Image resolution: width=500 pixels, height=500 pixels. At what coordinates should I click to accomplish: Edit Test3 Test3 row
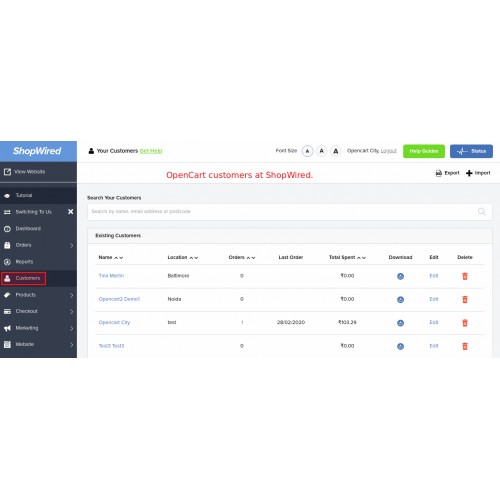coord(434,346)
